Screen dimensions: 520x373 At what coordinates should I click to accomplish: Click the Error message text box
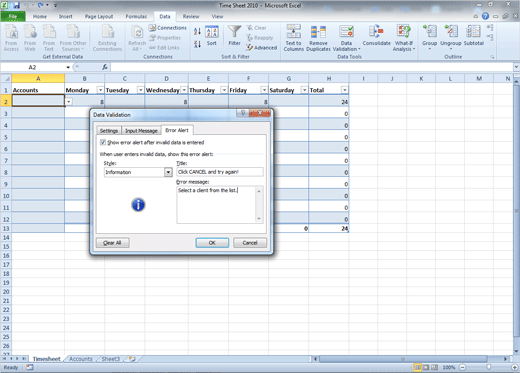[x=220, y=205]
